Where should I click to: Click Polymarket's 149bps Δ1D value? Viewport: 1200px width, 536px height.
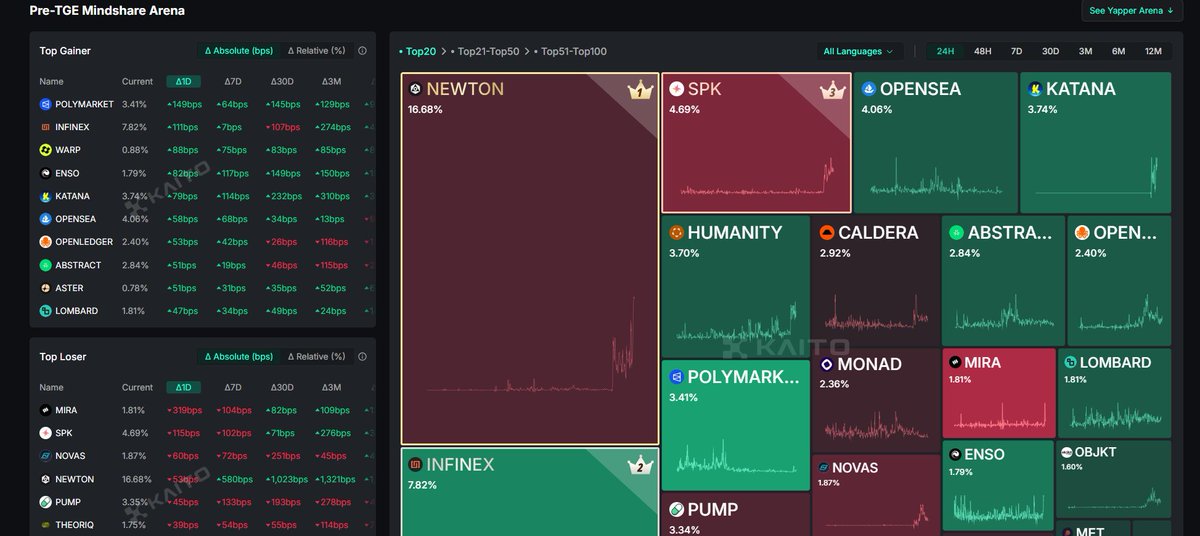tap(186, 104)
